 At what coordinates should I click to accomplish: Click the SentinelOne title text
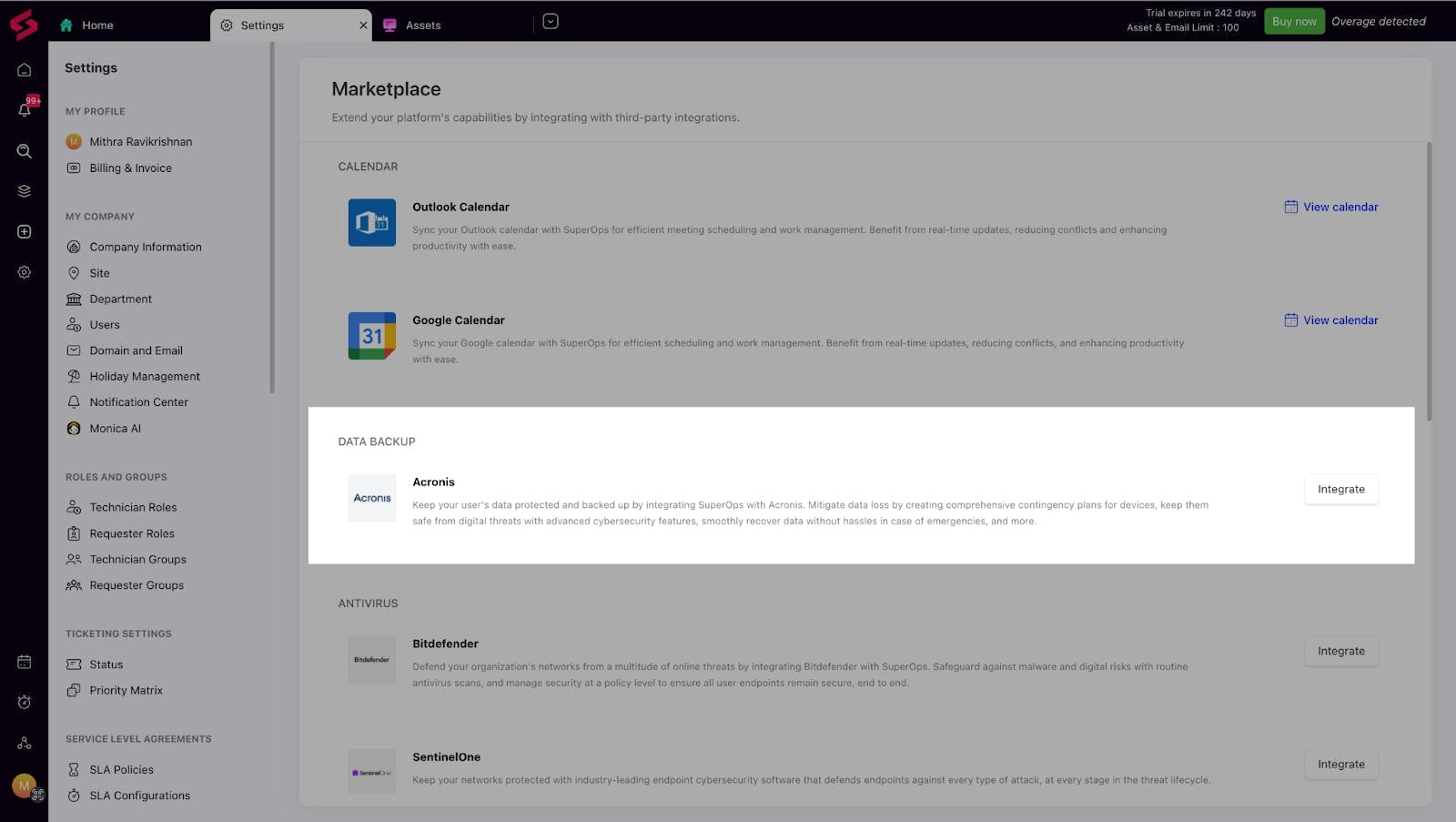tap(446, 757)
